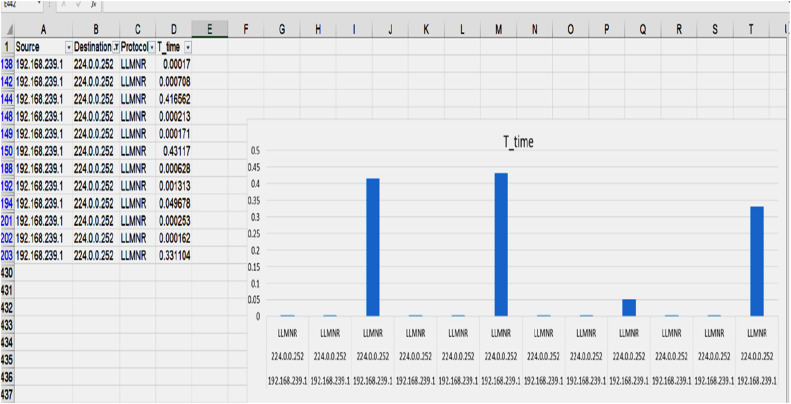Select row header 194

coord(8,203)
